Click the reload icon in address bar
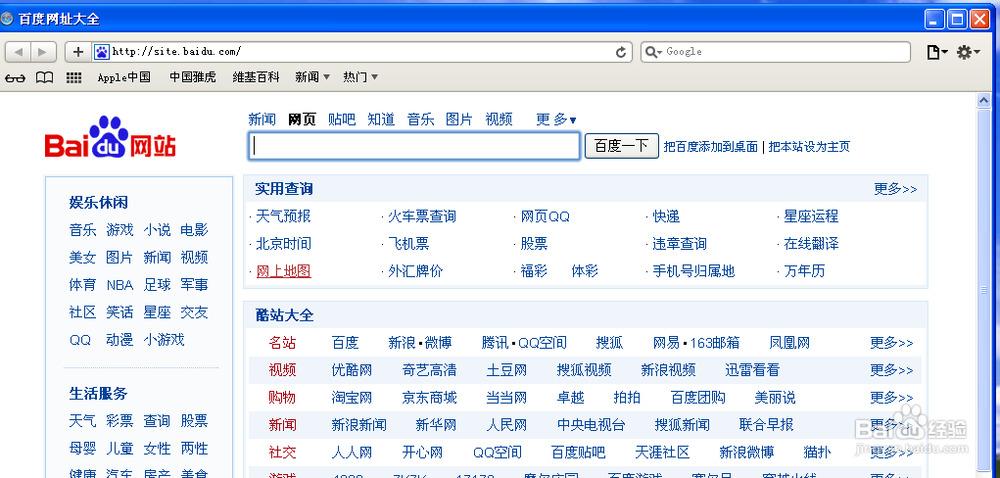This screenshot has width=1000, height=478. click(x=620, y=52)
